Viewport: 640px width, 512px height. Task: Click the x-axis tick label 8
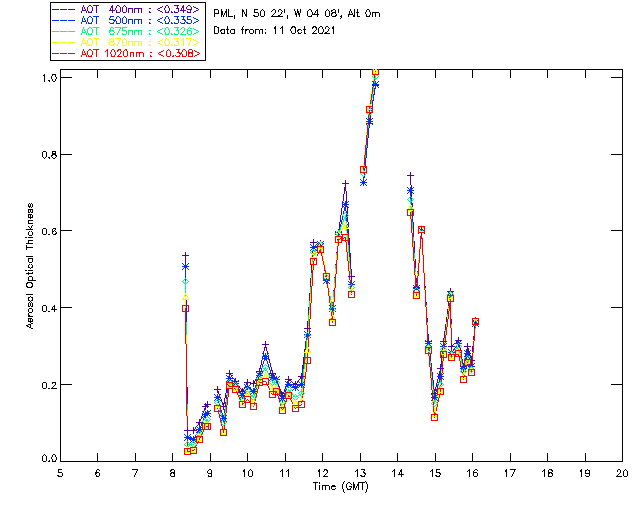173,473
